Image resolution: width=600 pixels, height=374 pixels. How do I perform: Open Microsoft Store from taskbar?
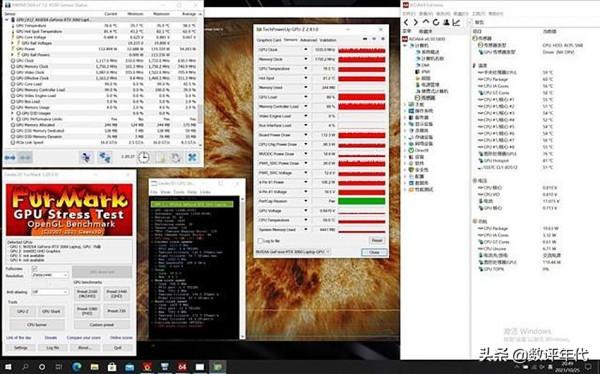112,367
